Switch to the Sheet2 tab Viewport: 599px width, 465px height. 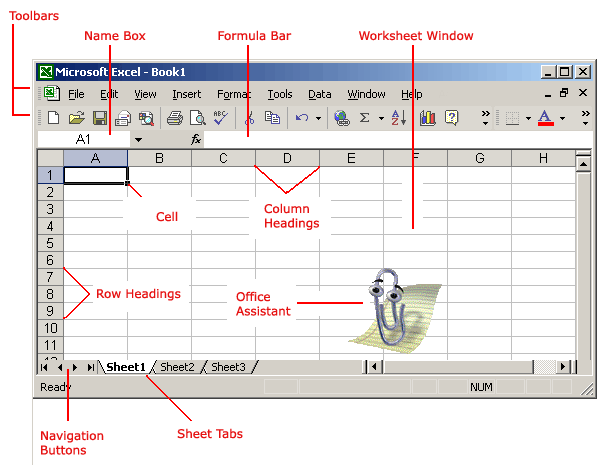pyautogui.click(x=177, y=367)
